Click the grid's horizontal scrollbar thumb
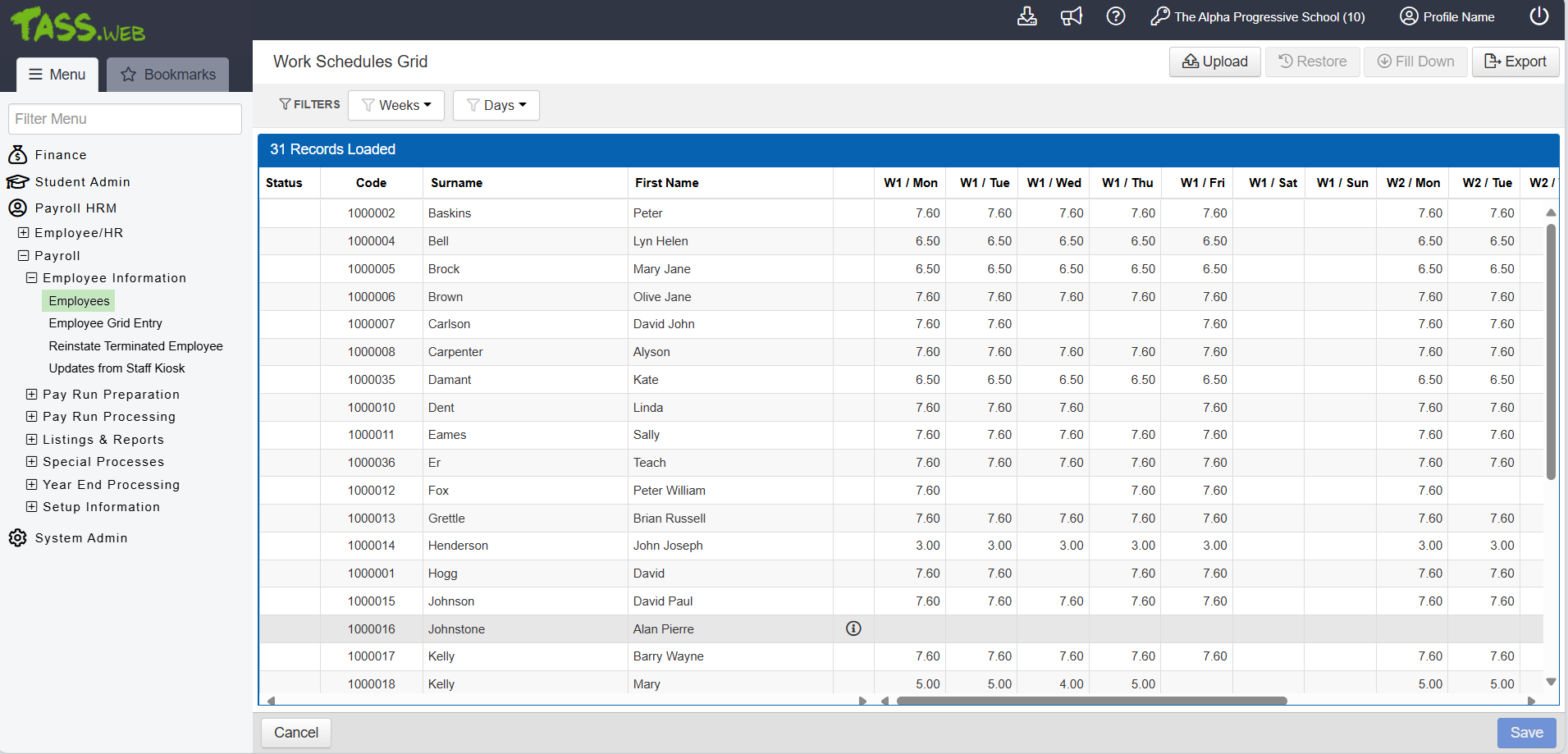The height and width of the screenshot is (754, 1568). click(1091, 701)
